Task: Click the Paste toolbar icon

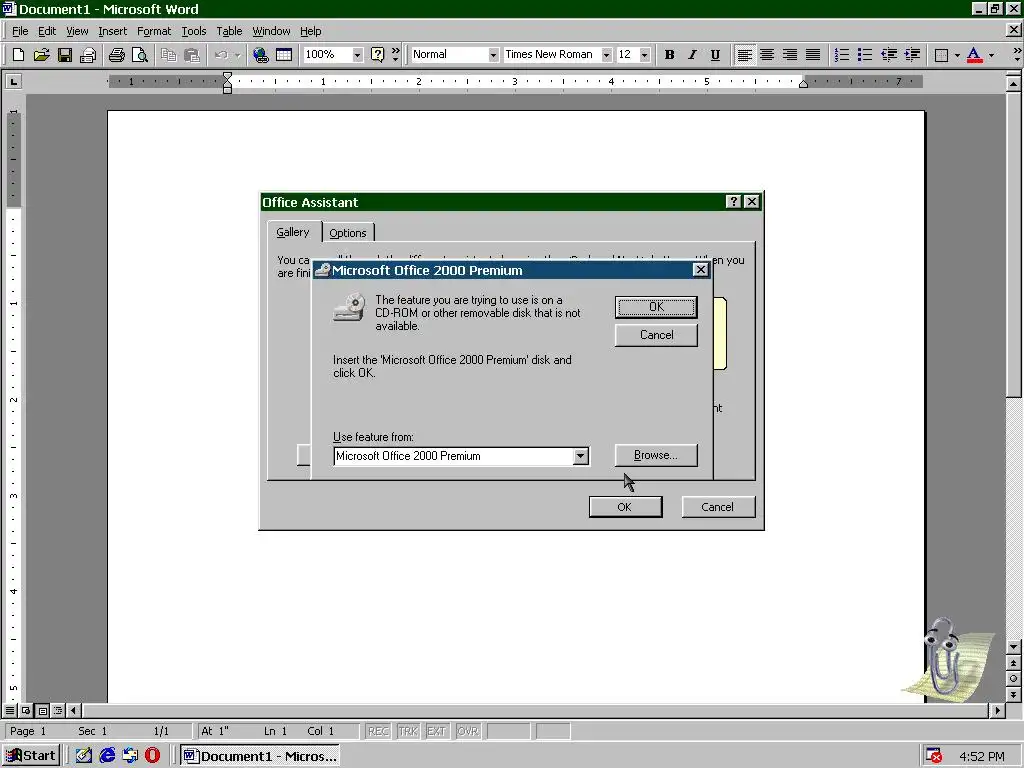Action: coord(191,55)
